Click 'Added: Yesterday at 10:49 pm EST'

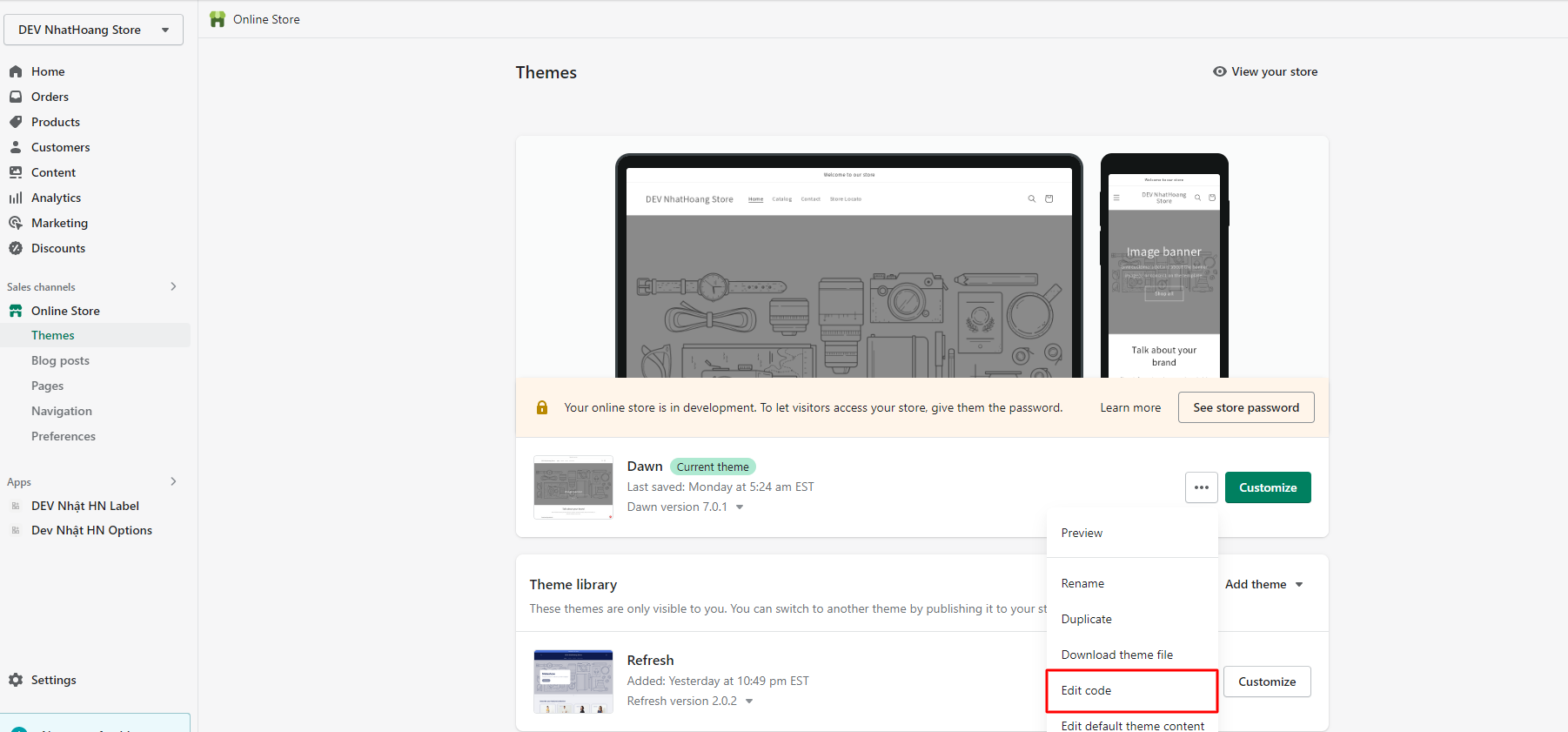click(x=718, y=681)
